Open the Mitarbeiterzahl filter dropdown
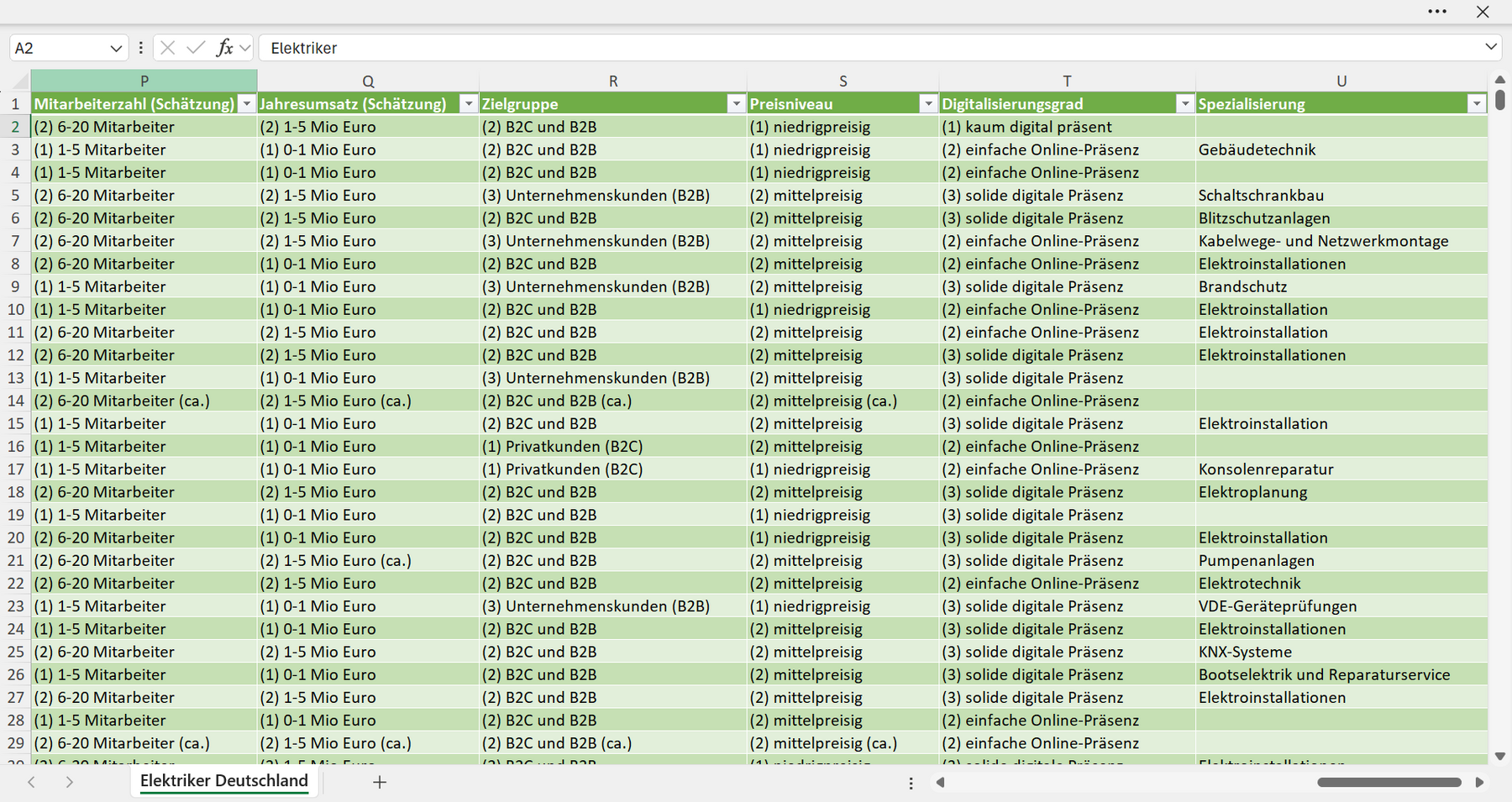The width and height of the screenshot is (1512, 802). (246, 104)
